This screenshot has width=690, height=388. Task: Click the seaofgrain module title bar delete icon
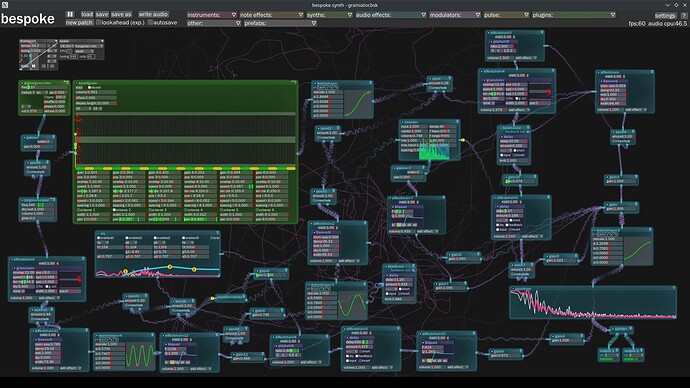coord(294,83)
